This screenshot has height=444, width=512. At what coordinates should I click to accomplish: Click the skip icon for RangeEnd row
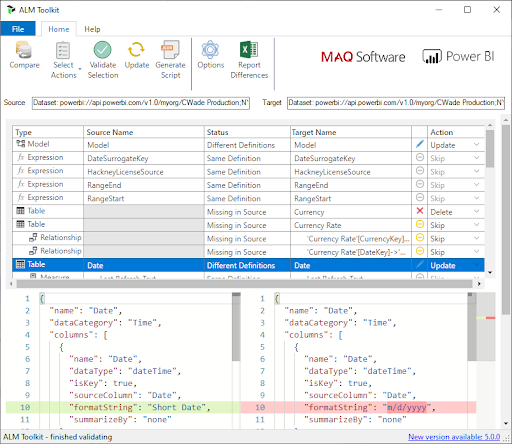click(x=420, y=184)
